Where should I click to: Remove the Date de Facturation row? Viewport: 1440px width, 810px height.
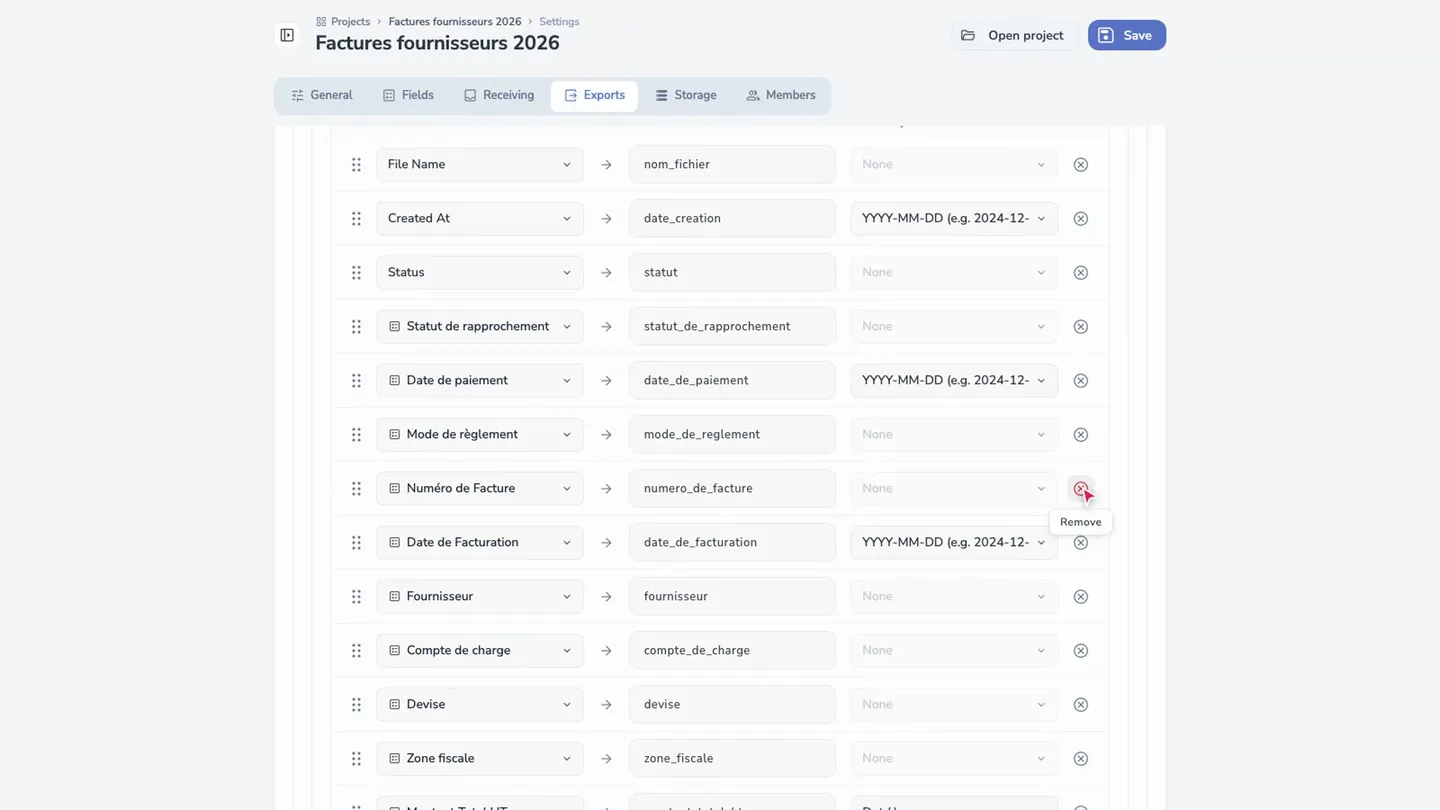click(1080, 542)
